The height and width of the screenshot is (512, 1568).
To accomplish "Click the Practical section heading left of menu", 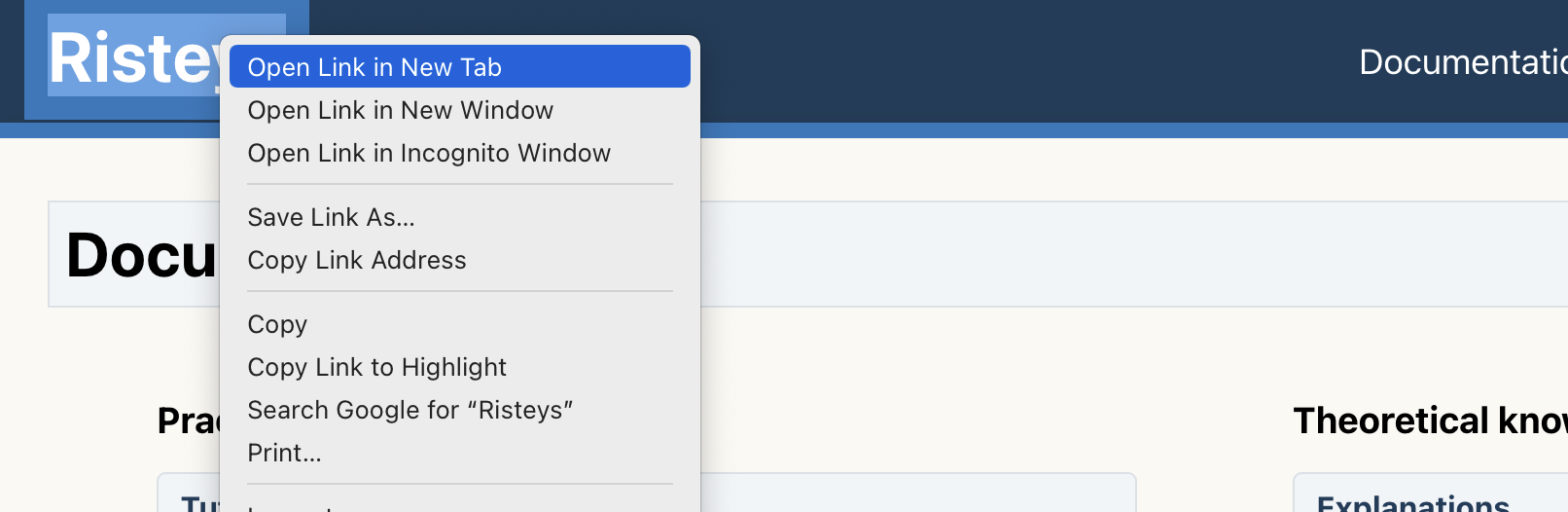I will [189, 421].
